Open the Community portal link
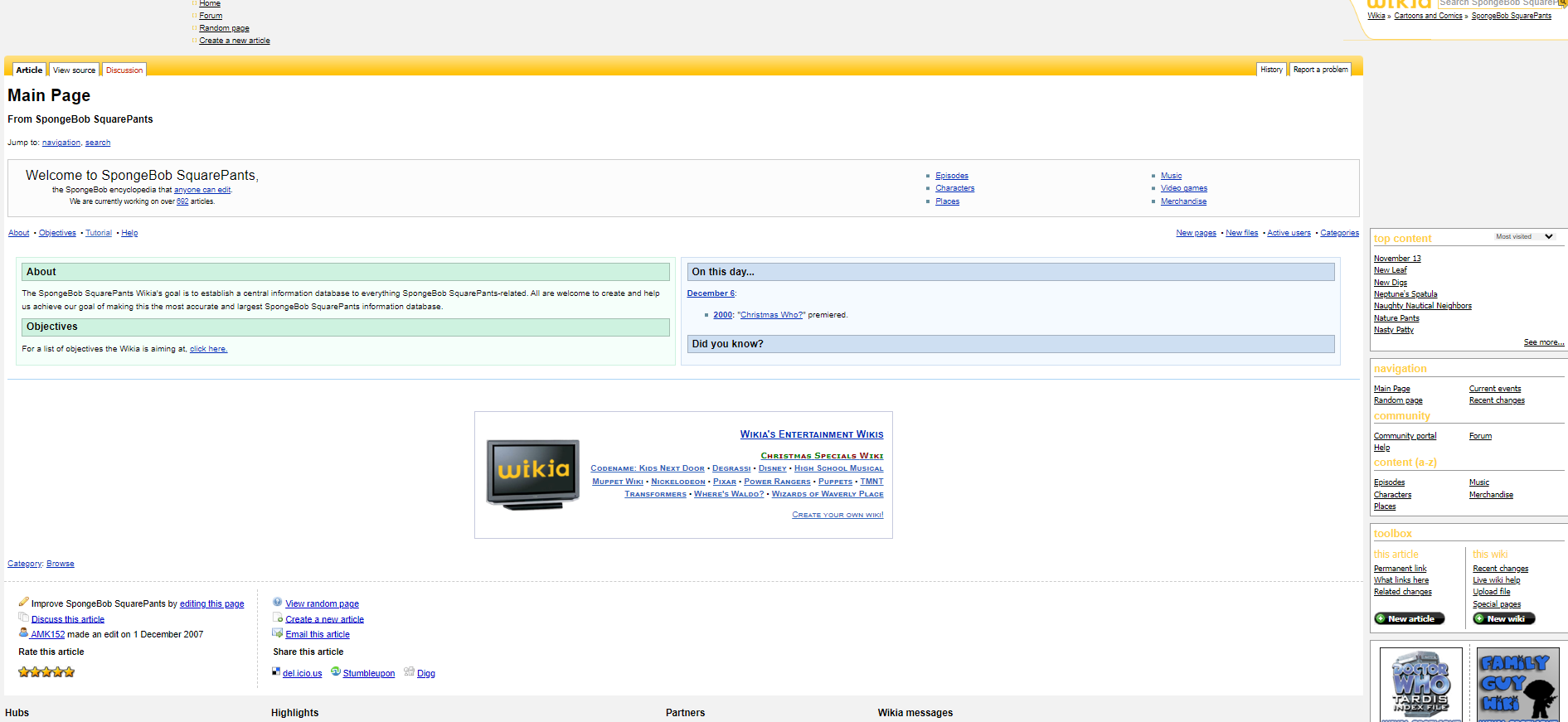This screenshot has width=1568, height=722. click(1405, 436)
